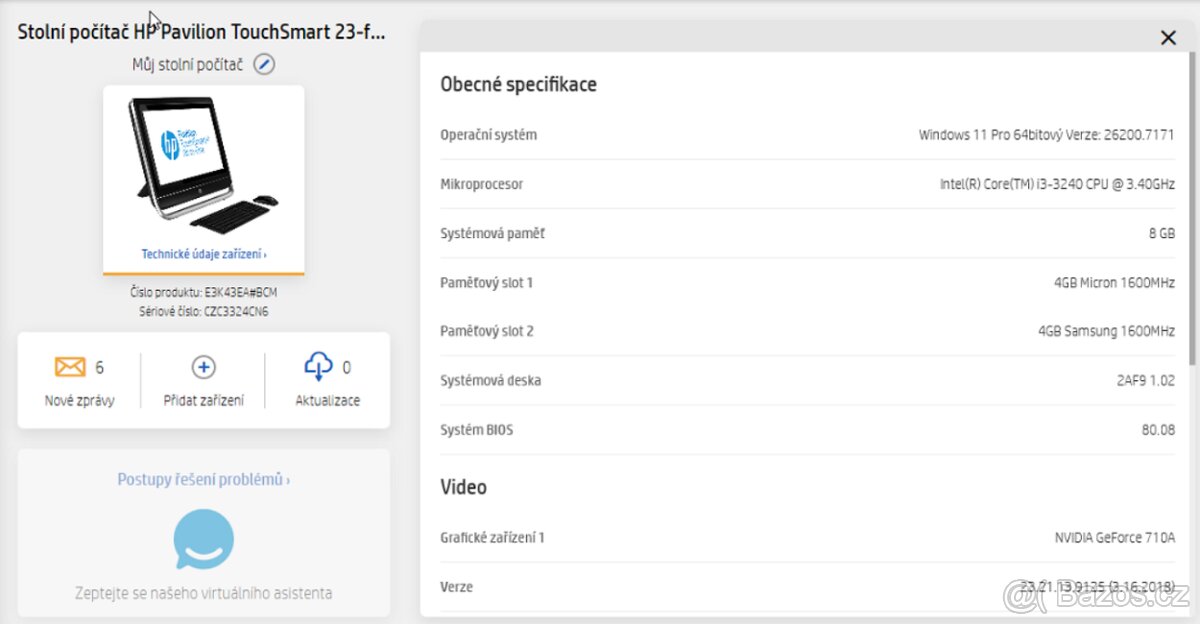Click the virtual assistant smiley chat icon
Image resolution: width=1200 pixels, height=624 pixels.
[204, 539]
